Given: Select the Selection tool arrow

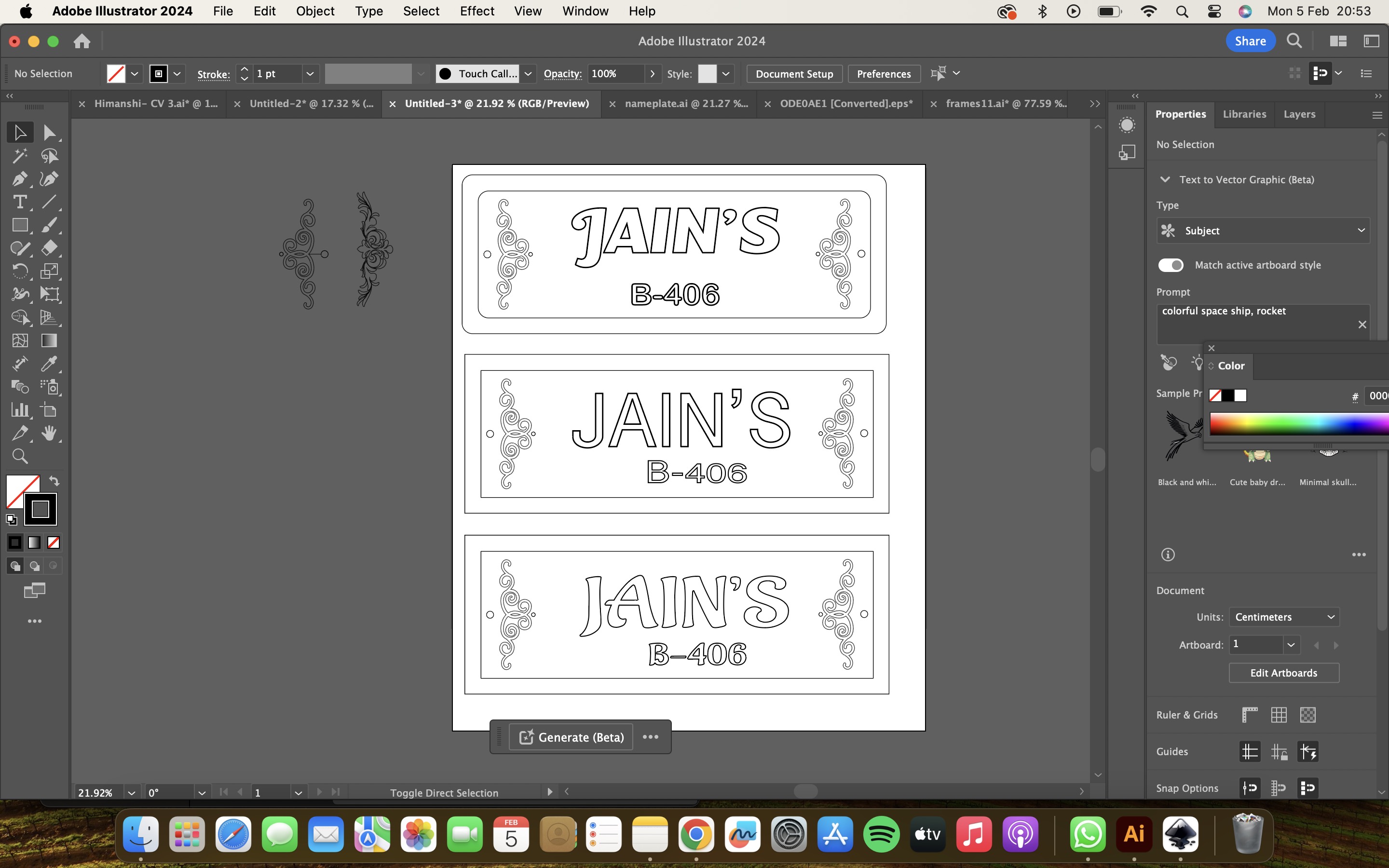Looking at the screenshot, I should pyautogui.click(x=20, y=133).
